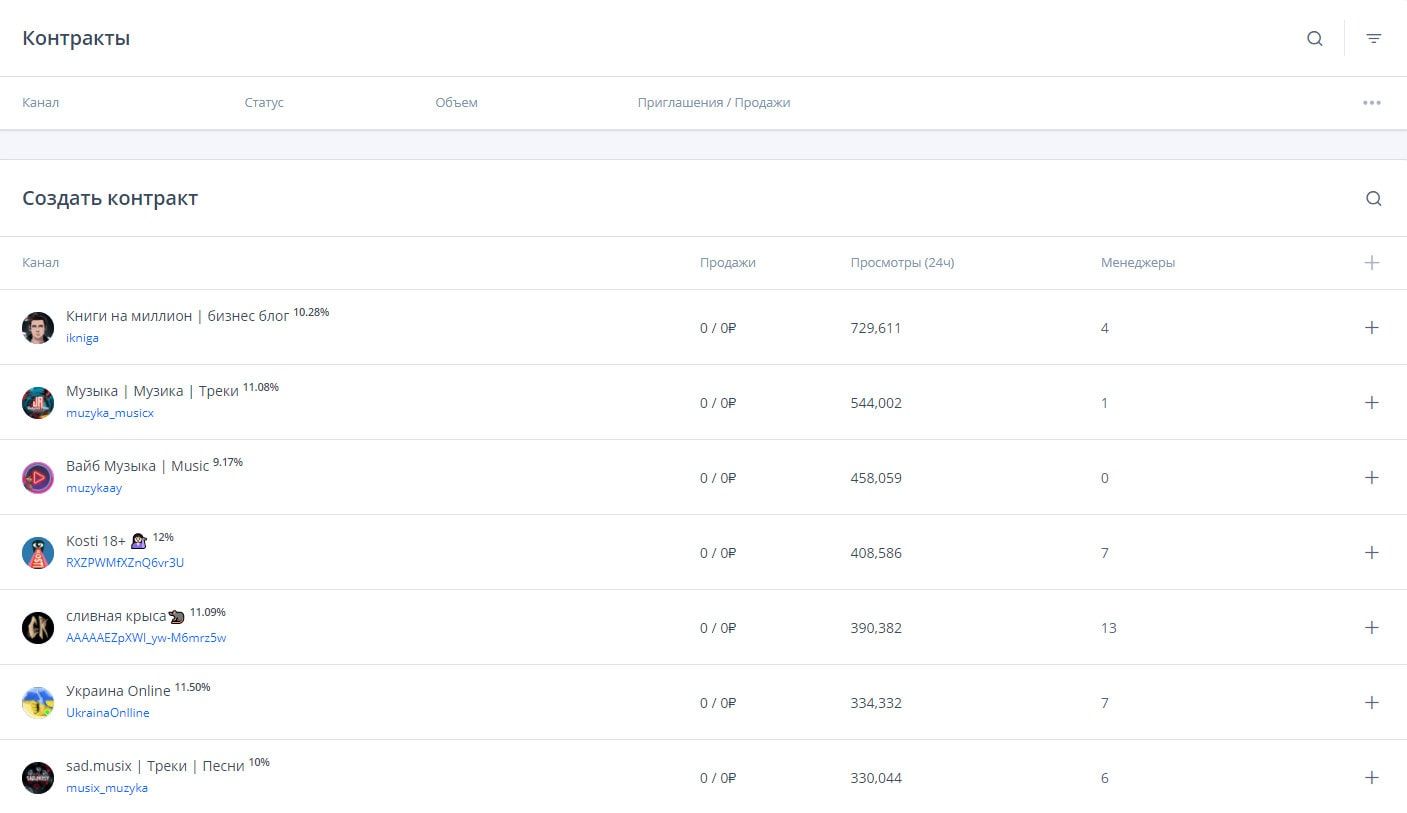Click the 544,002 views value
Viewport: 1407px width, 813px height.
(876, 403)
